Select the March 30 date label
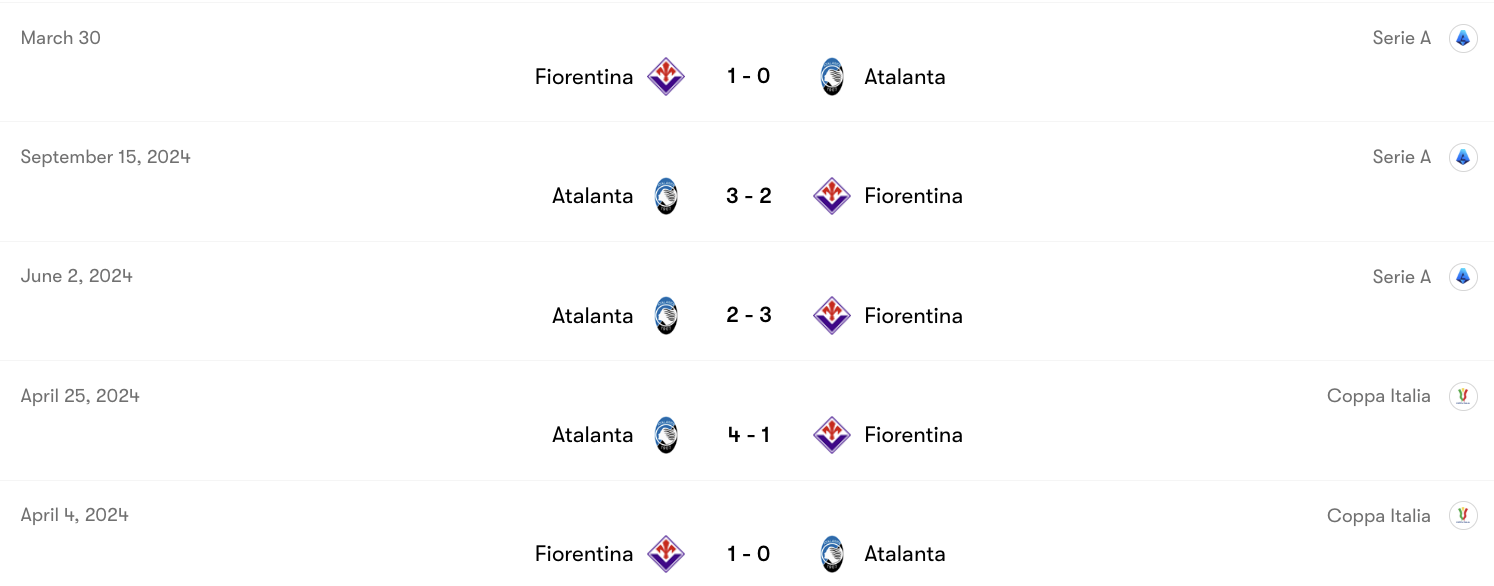The width and height of the screenshot is (1494, 586). coord(60,37)
